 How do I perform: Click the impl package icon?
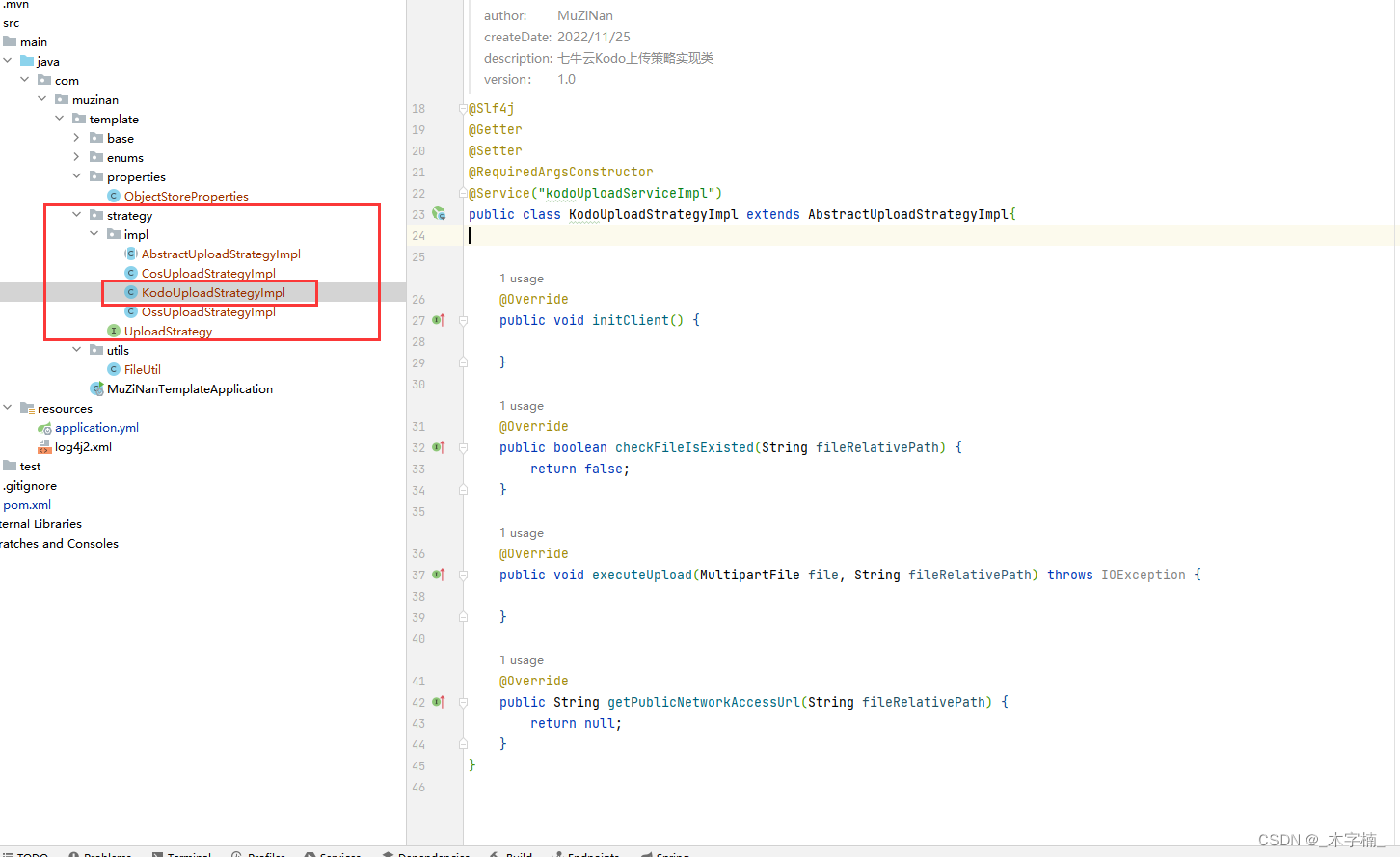(x=114, y=234)
